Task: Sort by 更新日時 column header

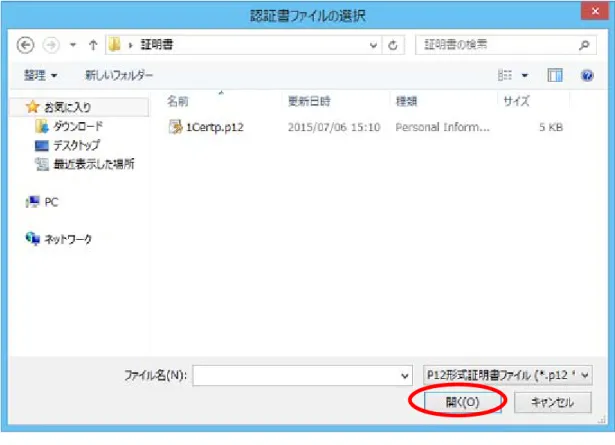Action: tap(309, 102)
